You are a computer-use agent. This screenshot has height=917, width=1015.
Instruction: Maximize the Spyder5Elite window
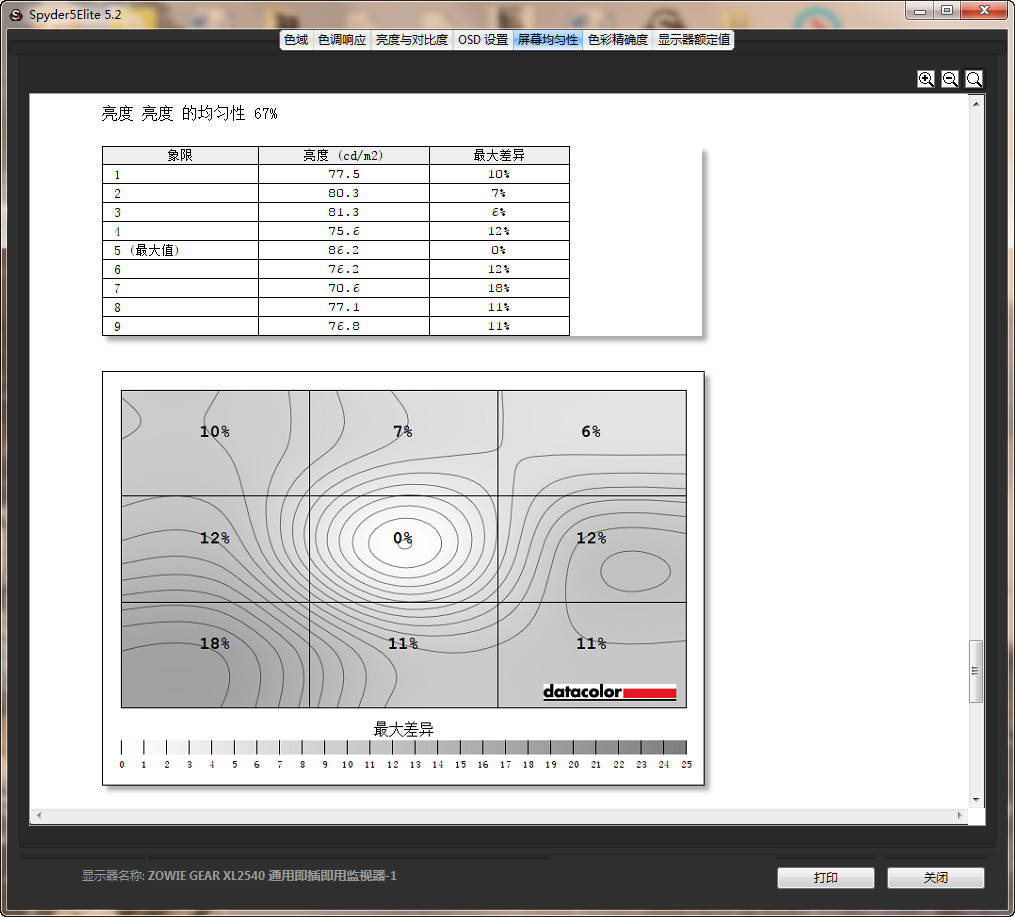[x=946, y=9]
